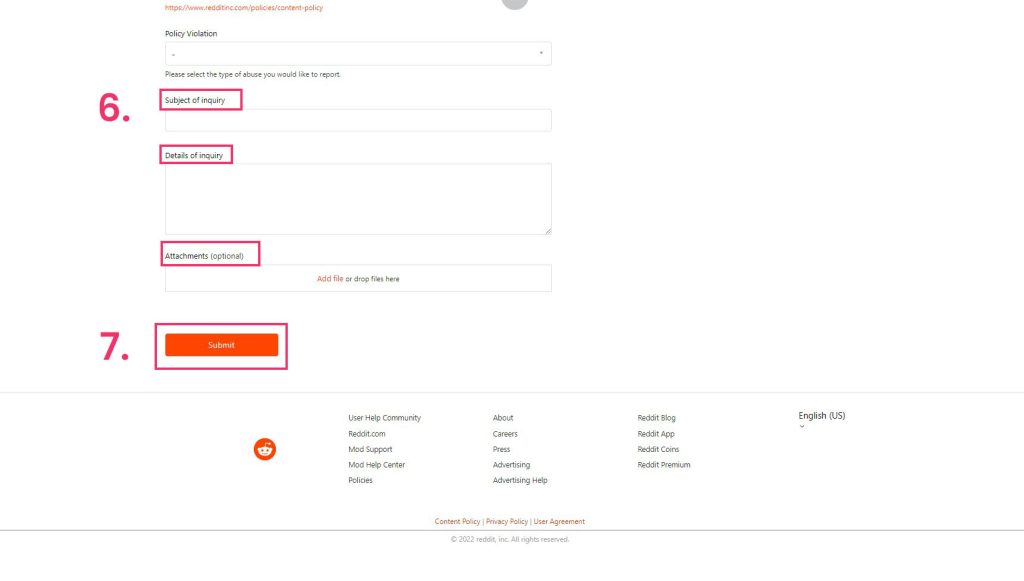Open the User Help Community link
This screenshot has height=581, width=1024.
384,418
